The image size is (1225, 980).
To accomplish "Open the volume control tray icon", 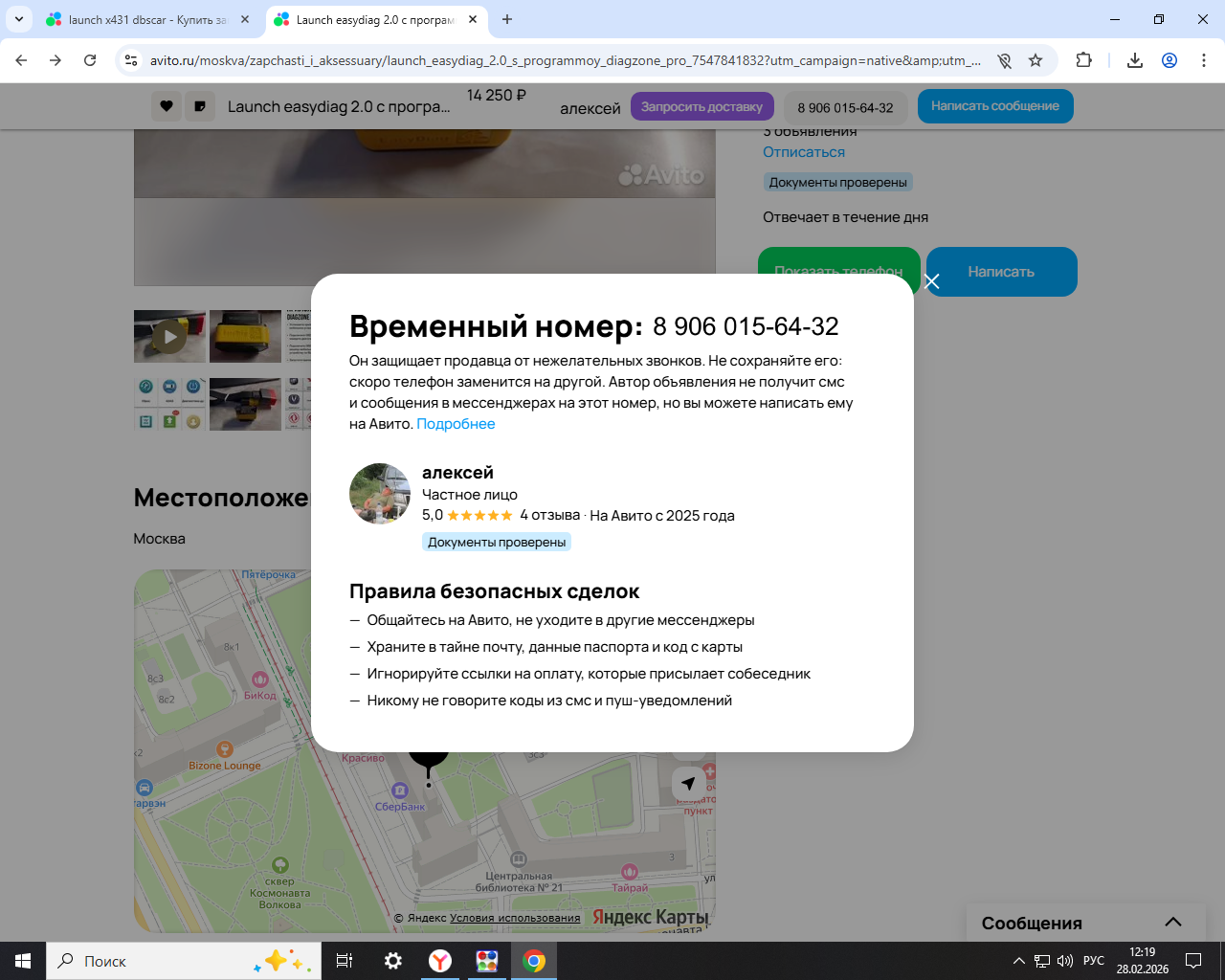I will click(x=1065, y=961).
